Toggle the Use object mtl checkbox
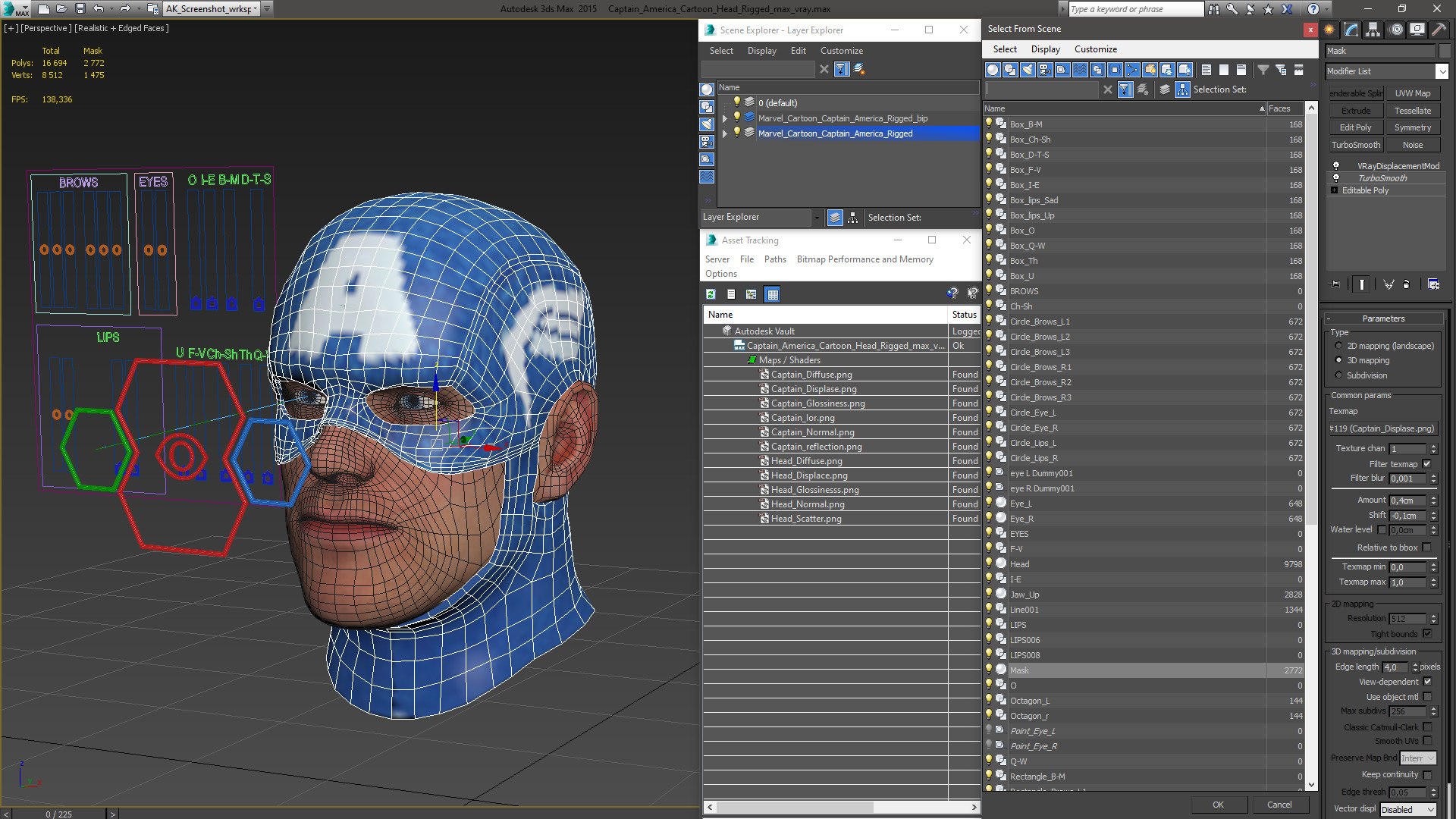Image resolution: width=1456 pixels, height=819 pixels. coord(1427,697)
